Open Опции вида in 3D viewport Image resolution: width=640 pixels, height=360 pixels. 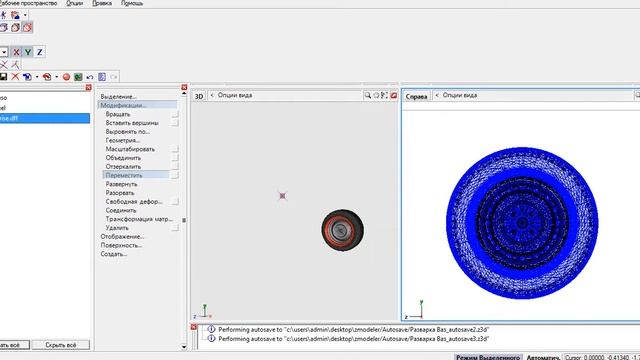(x=235, y=95)
